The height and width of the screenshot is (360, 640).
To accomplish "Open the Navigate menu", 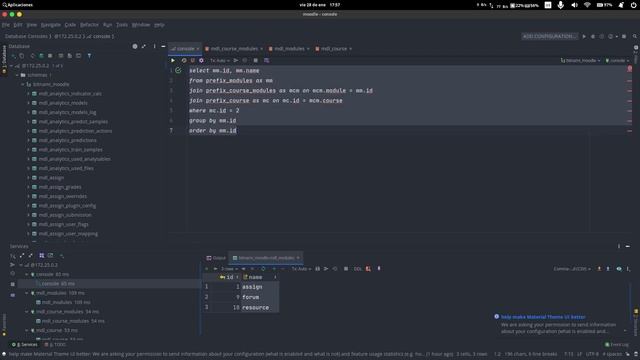I will tap(51, 25).
